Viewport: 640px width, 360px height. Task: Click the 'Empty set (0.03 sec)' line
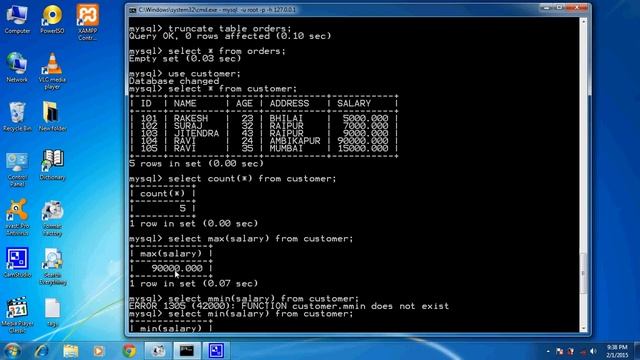[x=185, y=59]
